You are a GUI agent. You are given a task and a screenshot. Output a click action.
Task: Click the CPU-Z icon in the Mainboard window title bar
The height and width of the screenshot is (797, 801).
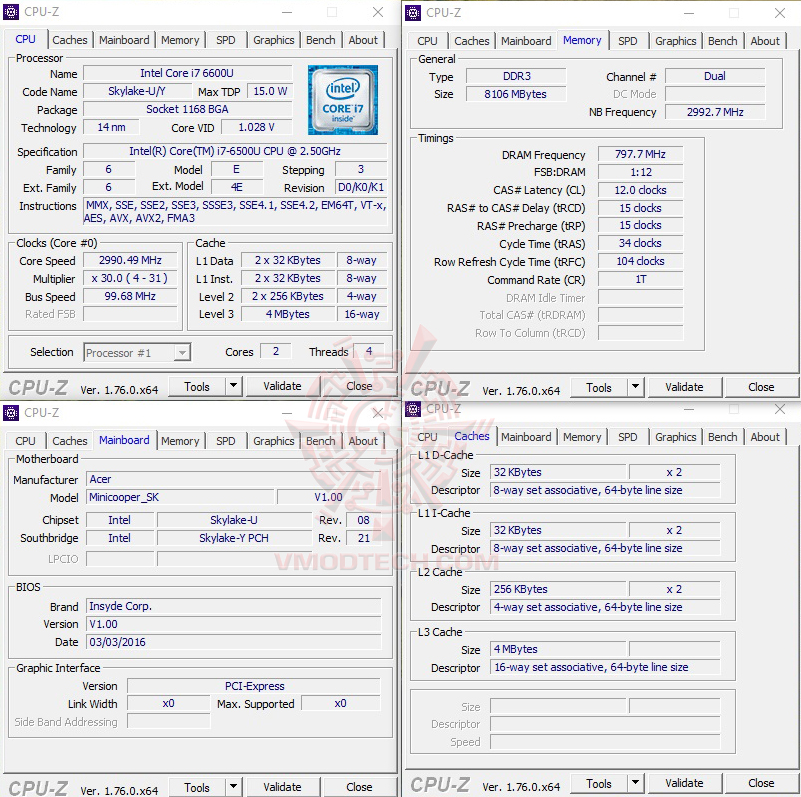pos(12,412)
